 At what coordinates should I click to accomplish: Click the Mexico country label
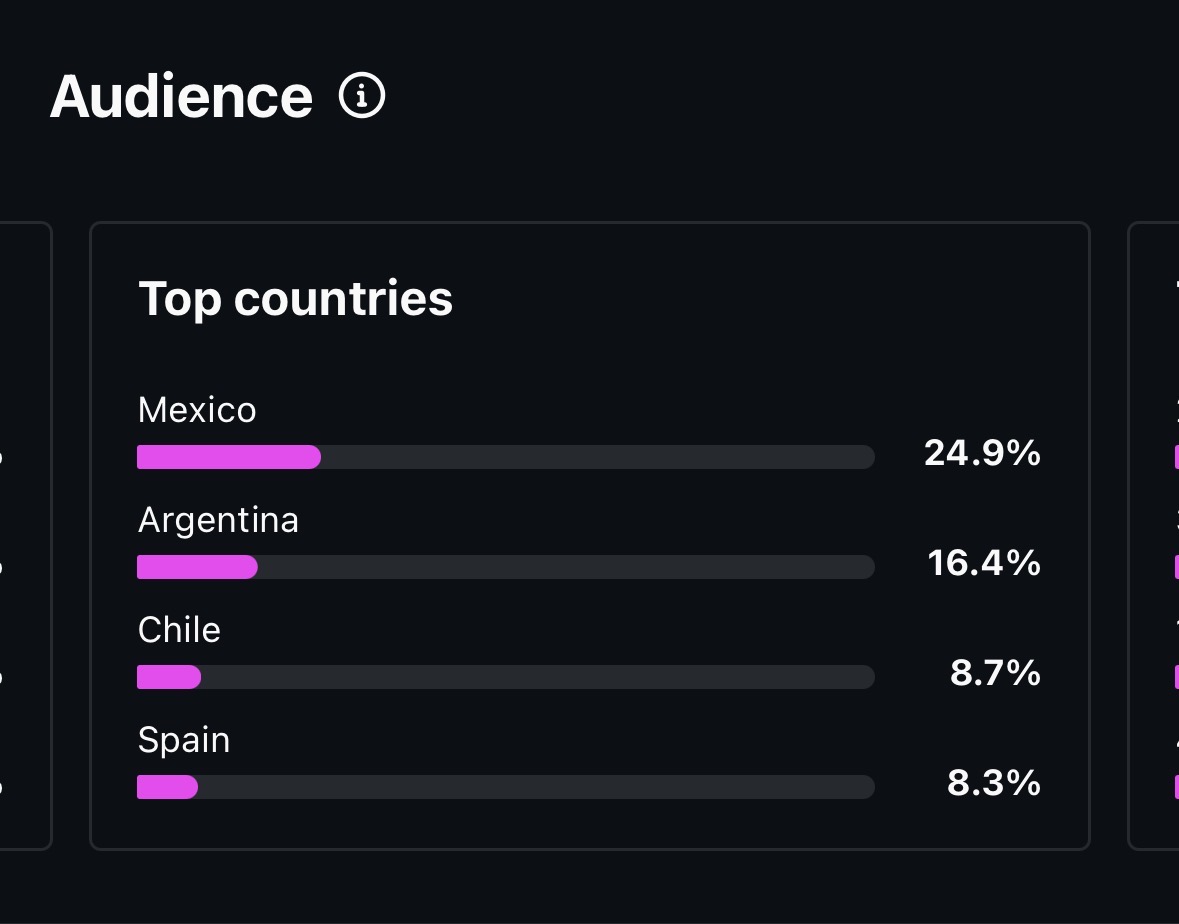[x=197, y=410]
